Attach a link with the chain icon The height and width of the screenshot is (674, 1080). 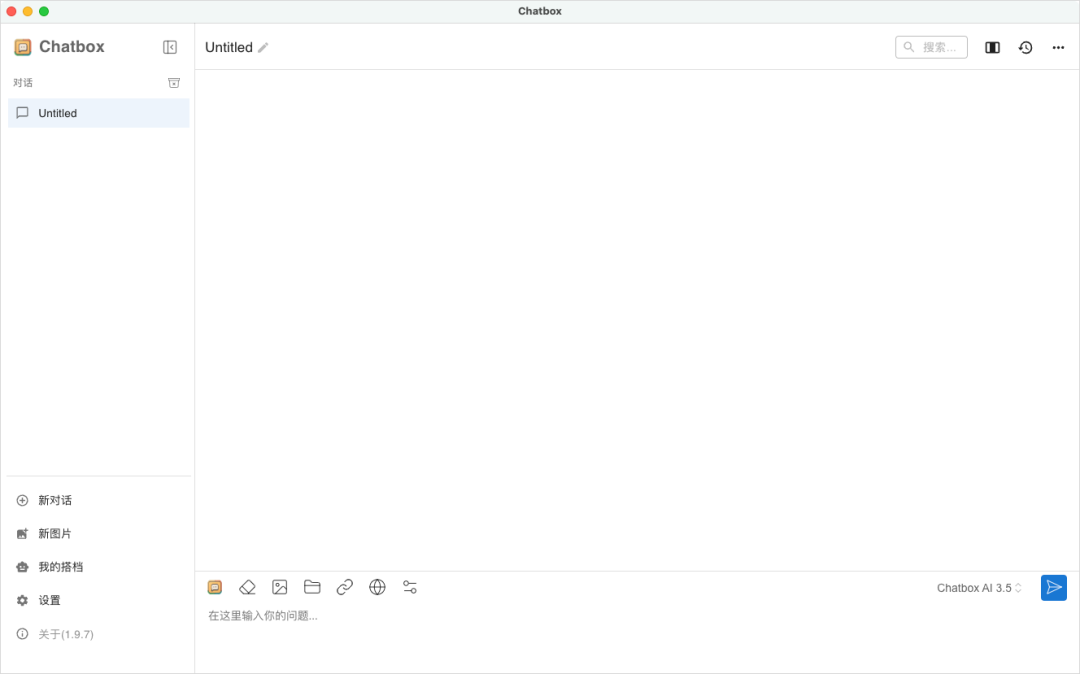click(344, 587)
